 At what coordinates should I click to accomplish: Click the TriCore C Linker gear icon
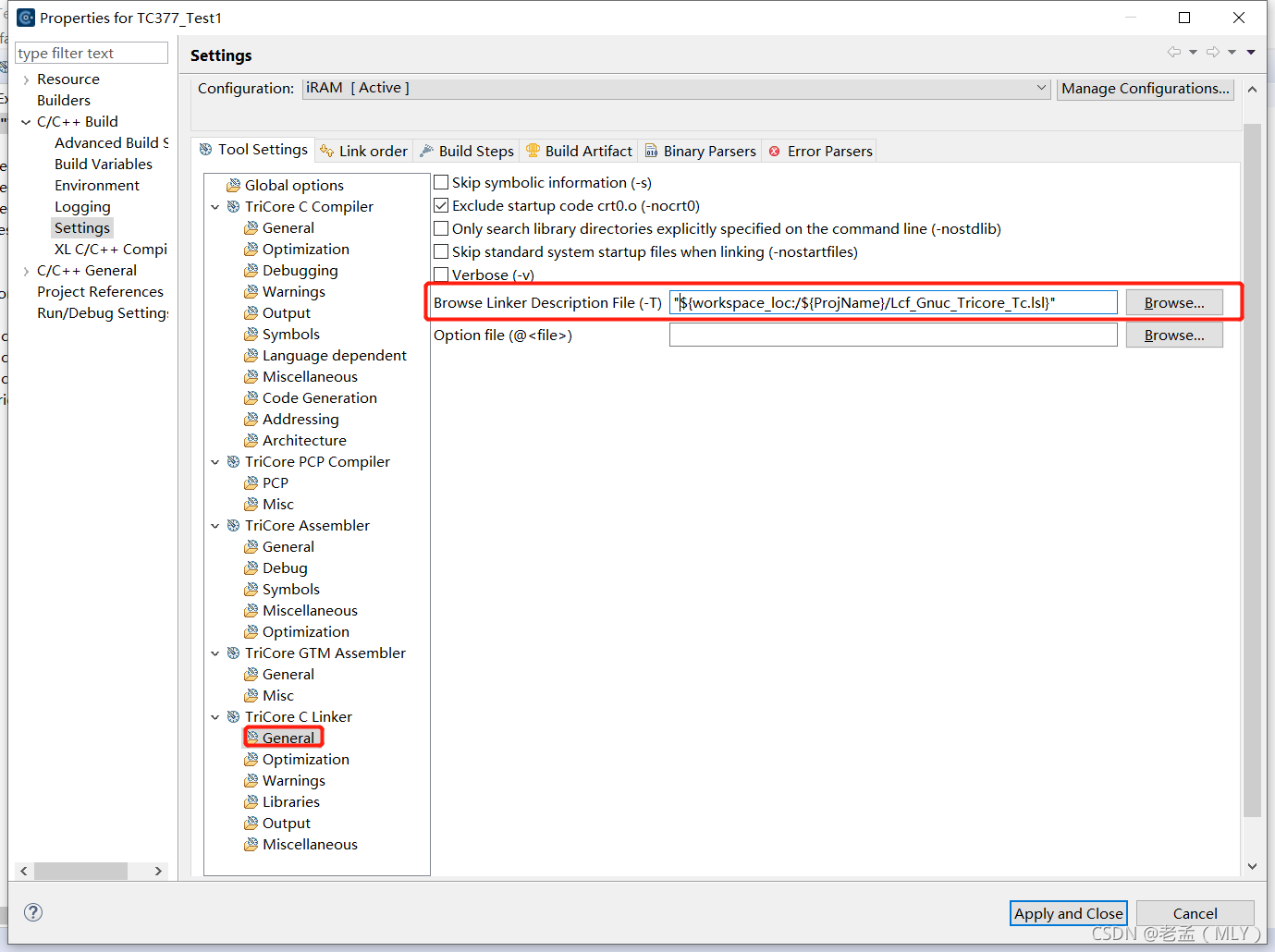pyautogui.click(x=234, y=716)
